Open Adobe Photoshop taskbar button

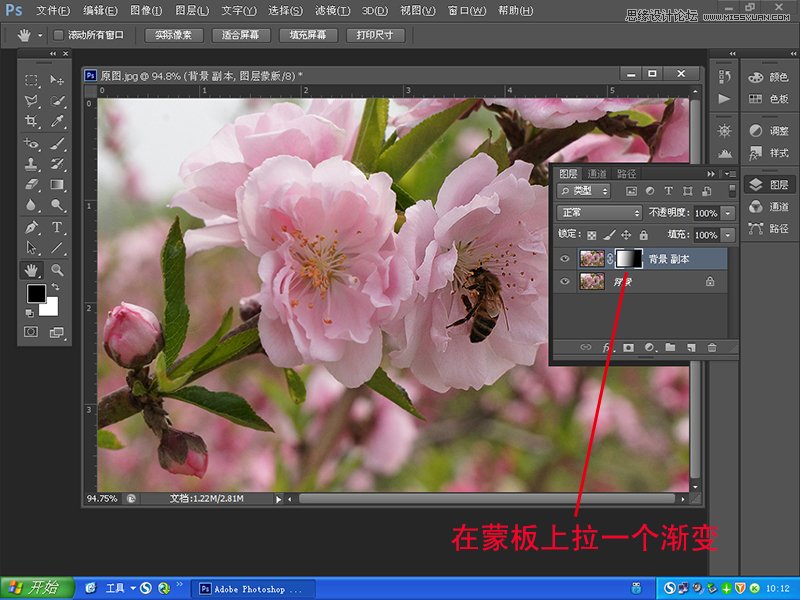[252, 589]
